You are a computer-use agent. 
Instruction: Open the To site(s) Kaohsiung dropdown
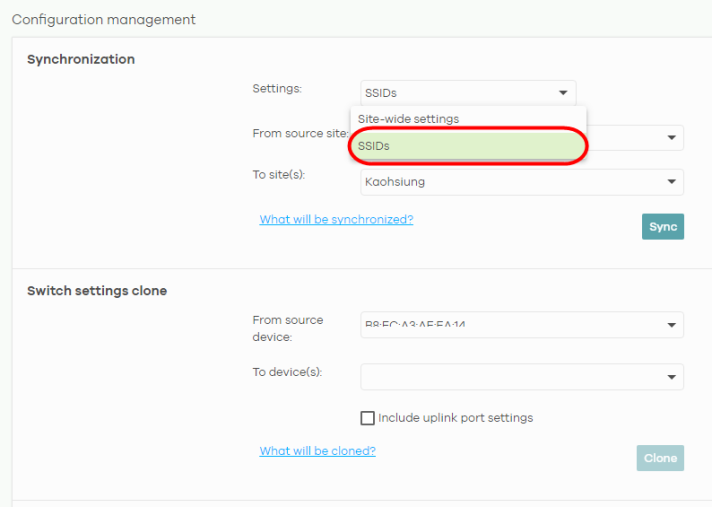click(x=510, y=182)
